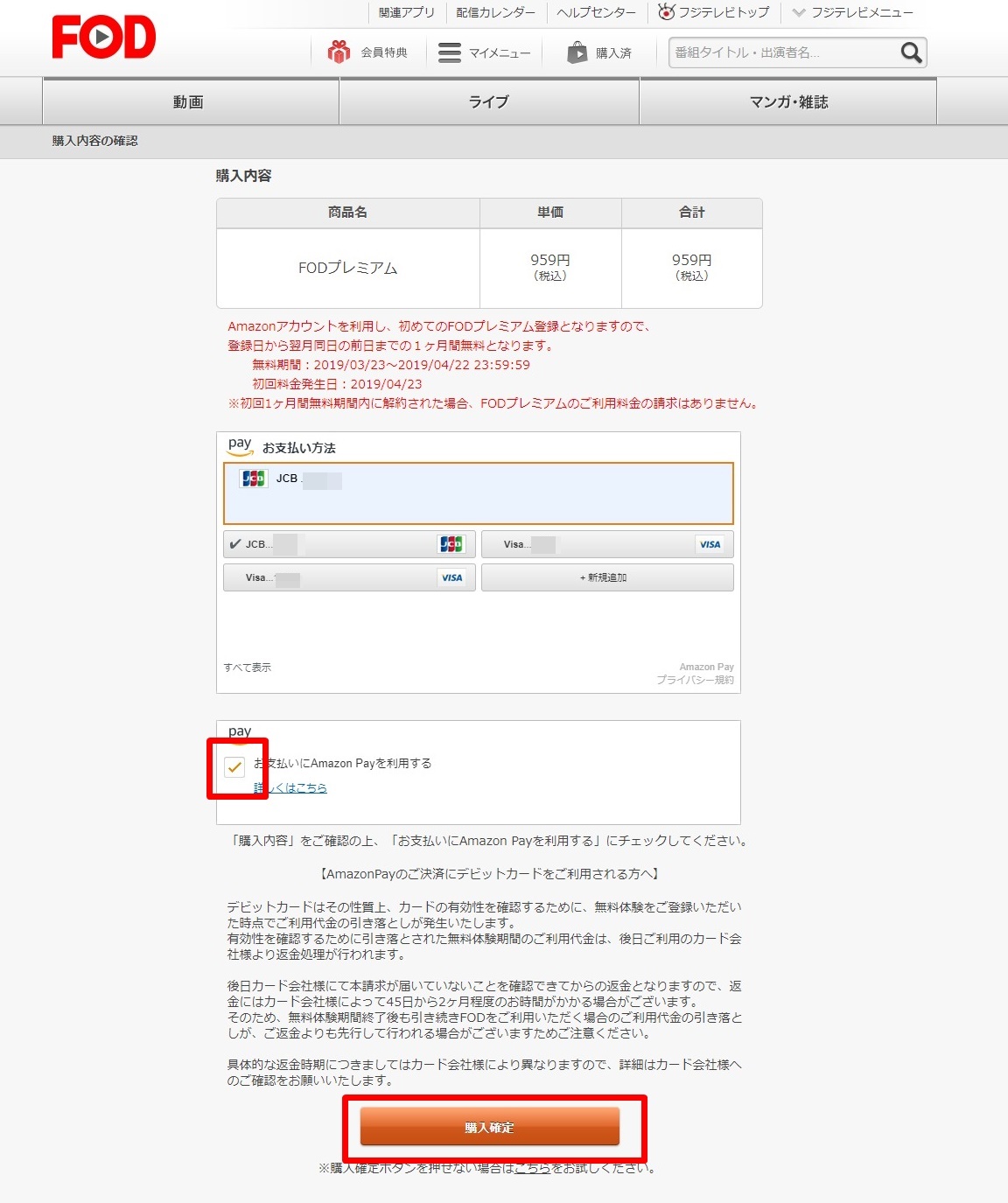Viewport: 1008px width, 1203px height.
Task: Click the 単価 column header
Action: click(x=550, y=213)
